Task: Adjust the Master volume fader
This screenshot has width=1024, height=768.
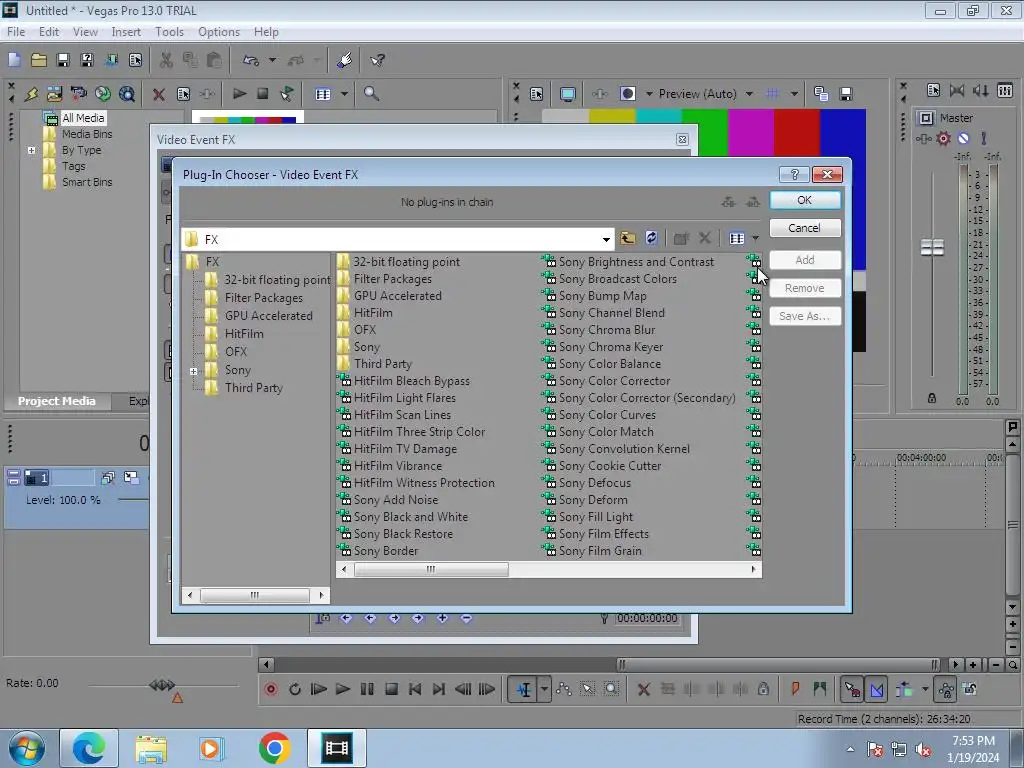Action: pyautogui.click(x=932, y=248)
